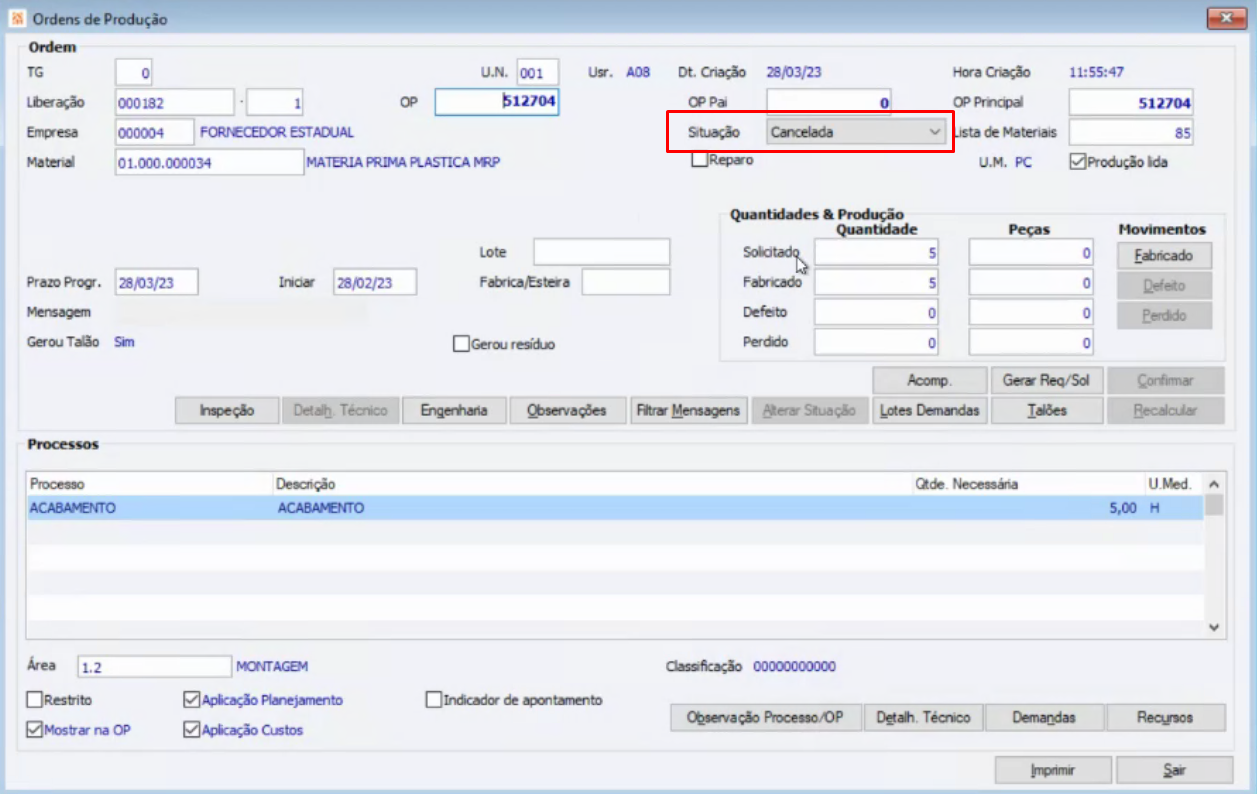Click the Prazo Progr. date field
The height and width of the screenshot is (794, 1257).
pyautogui.click(x=157, y=282)
